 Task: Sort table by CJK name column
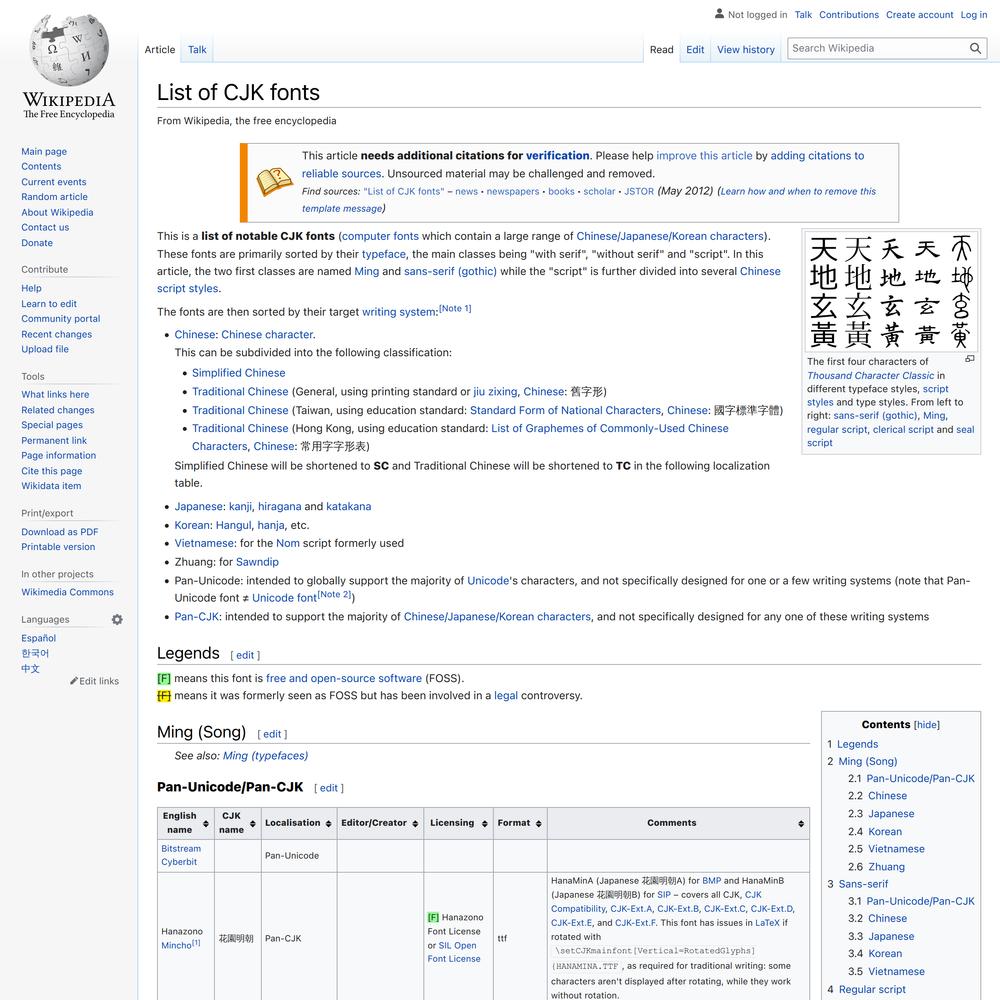253,823
